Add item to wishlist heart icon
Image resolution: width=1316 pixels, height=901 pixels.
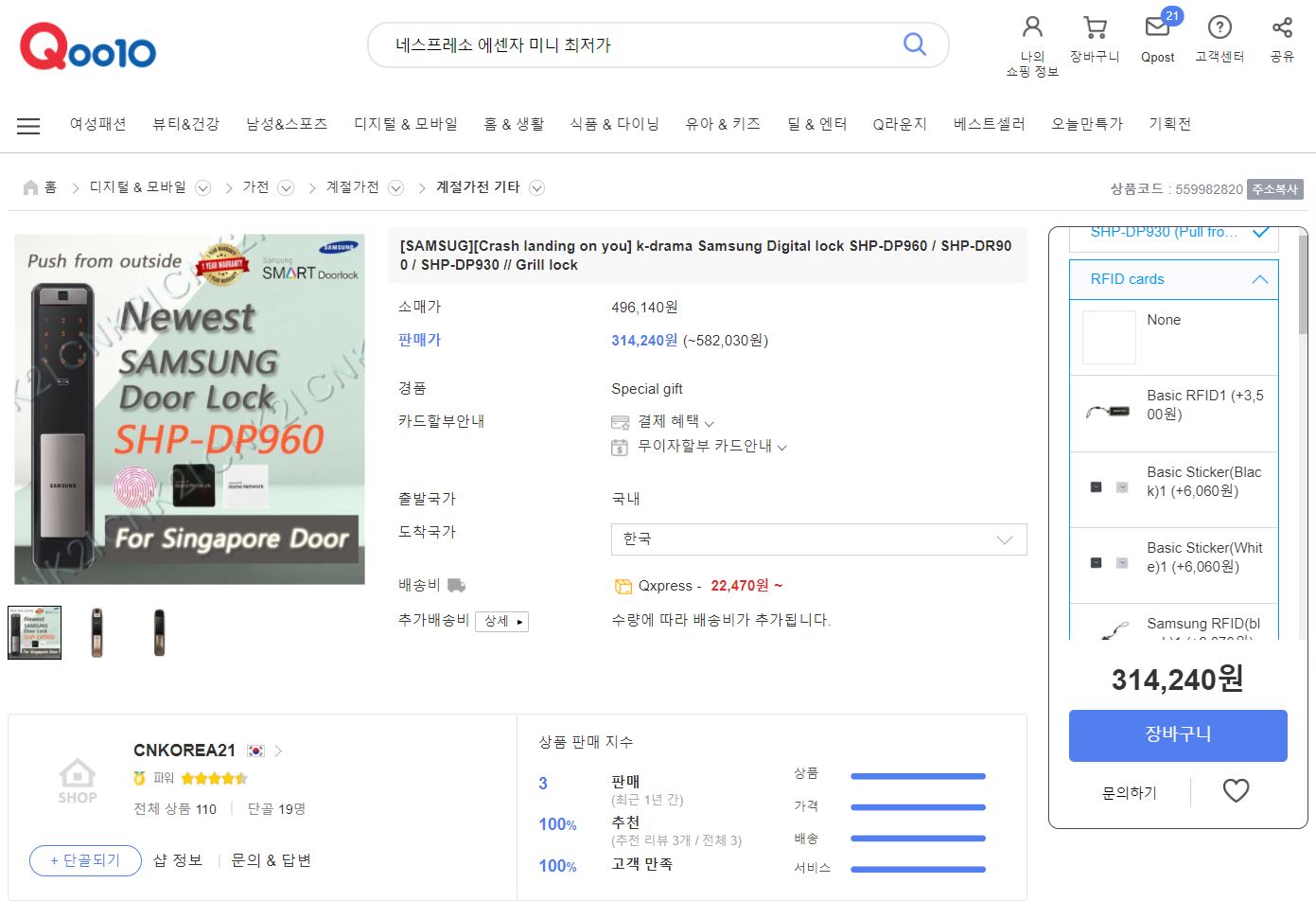pyautogui.click(x=1236, y=790)
